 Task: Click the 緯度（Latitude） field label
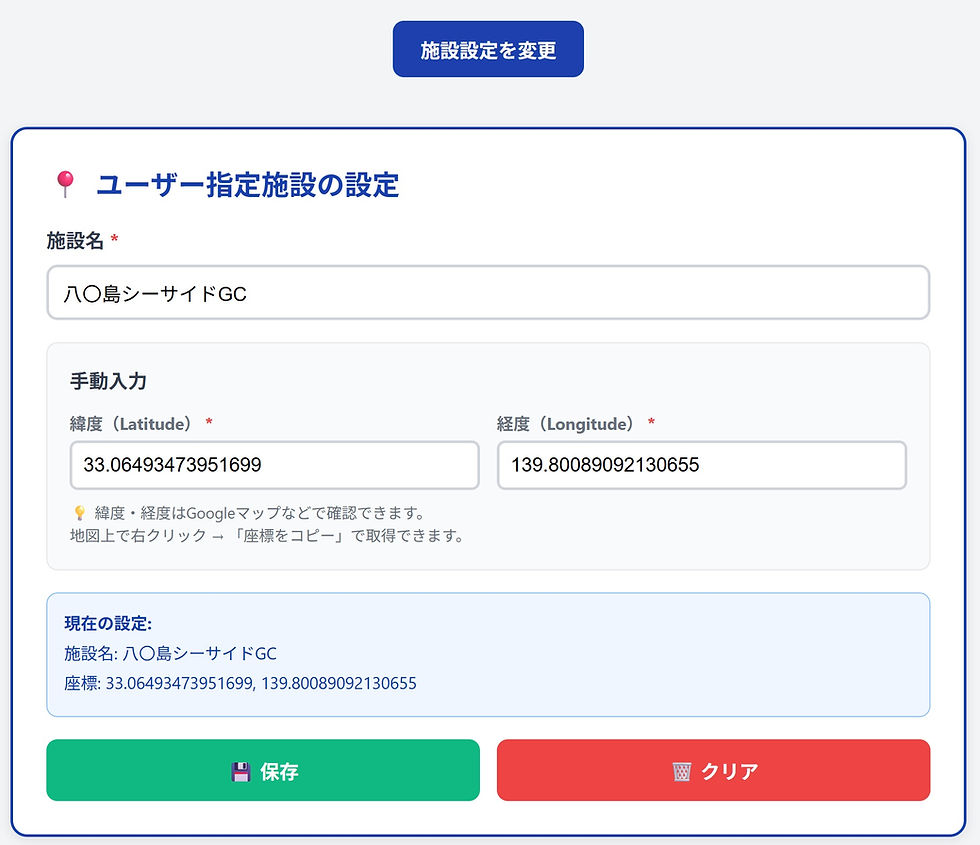point(132,424)
